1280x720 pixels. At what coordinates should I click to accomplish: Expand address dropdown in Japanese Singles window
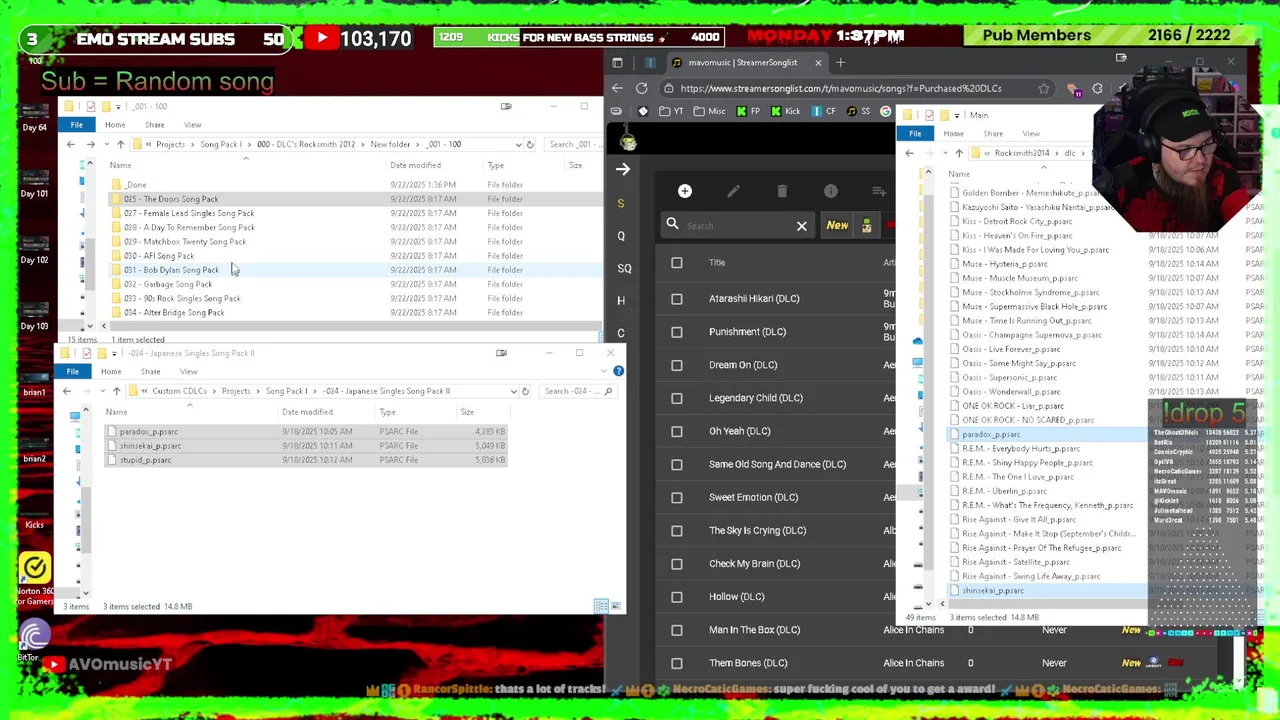click(x=513, y=391)
